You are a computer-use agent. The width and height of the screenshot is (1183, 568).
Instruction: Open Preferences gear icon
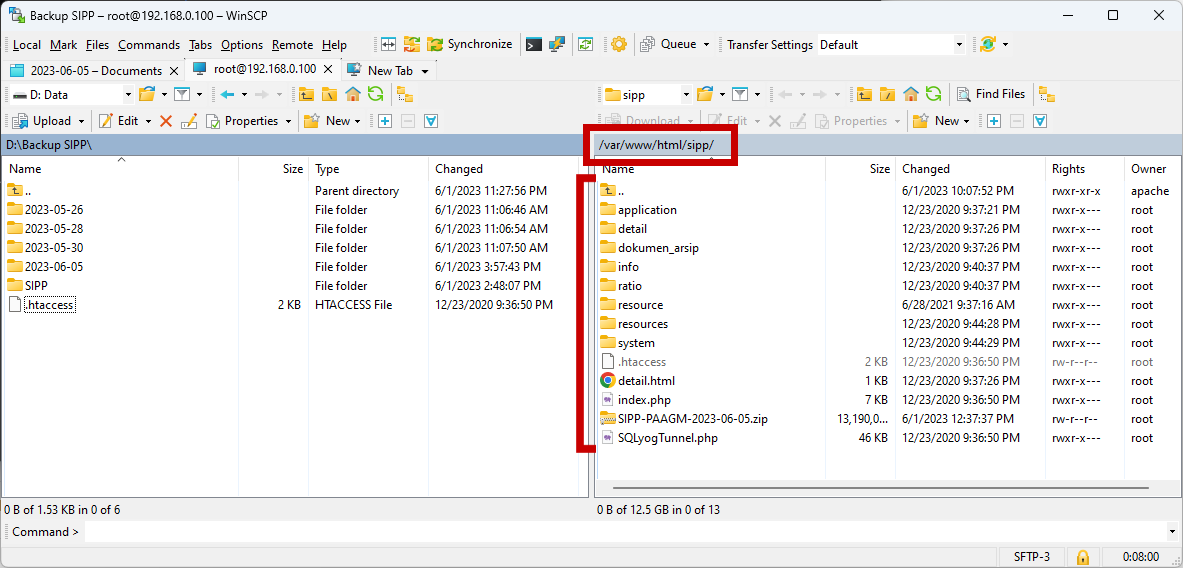(619, 45)
